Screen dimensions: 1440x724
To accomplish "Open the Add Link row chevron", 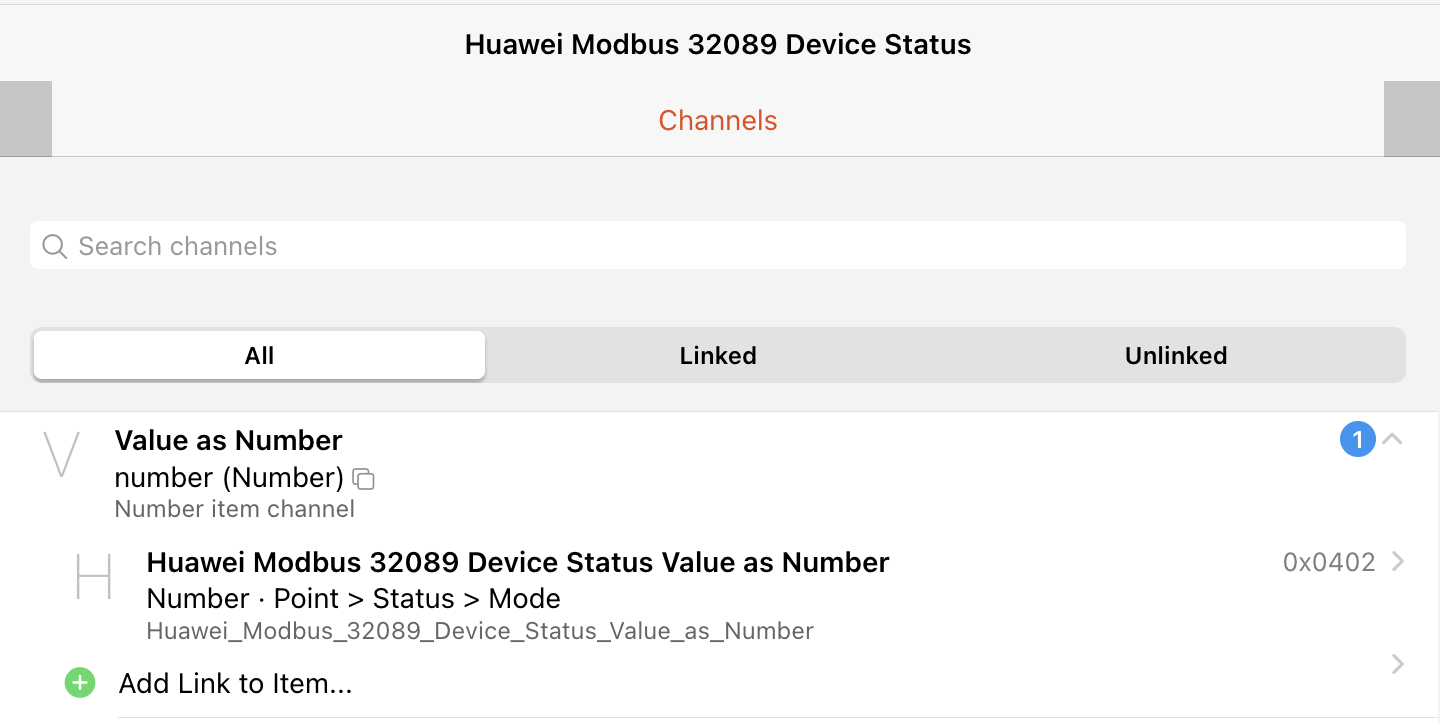I will click(1398, 664).
